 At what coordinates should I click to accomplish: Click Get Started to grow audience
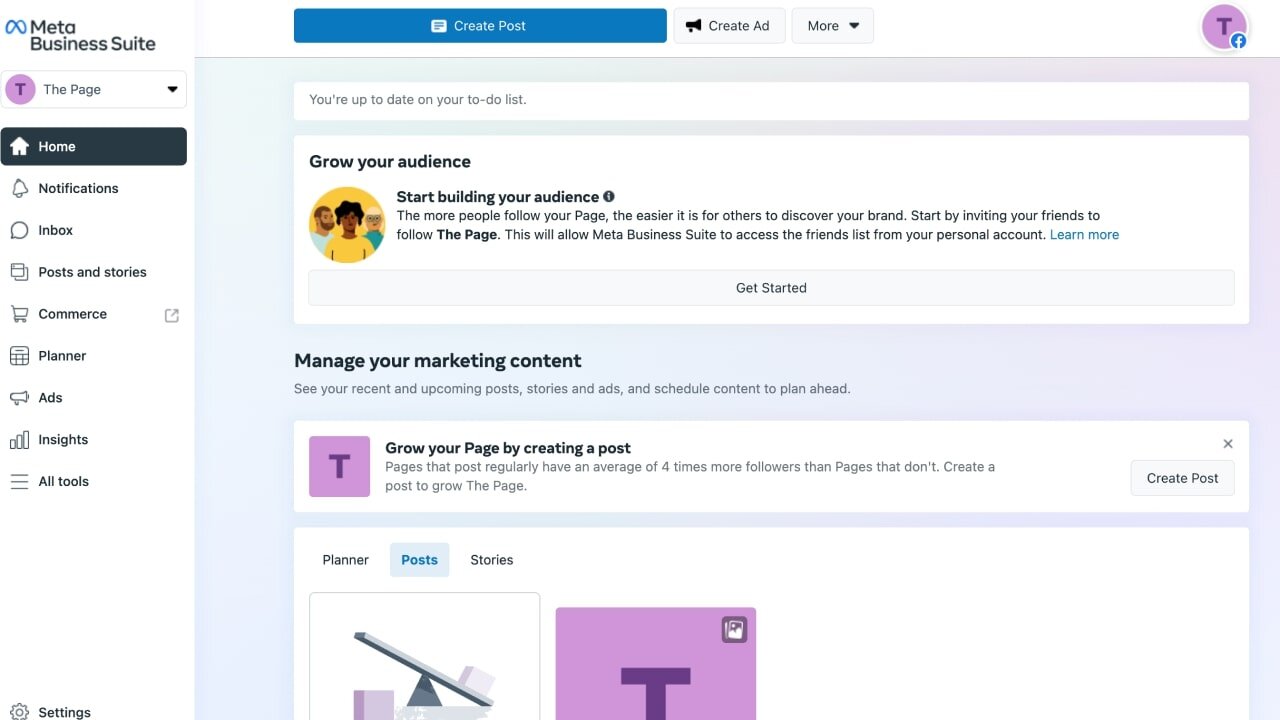pos(771,288)
